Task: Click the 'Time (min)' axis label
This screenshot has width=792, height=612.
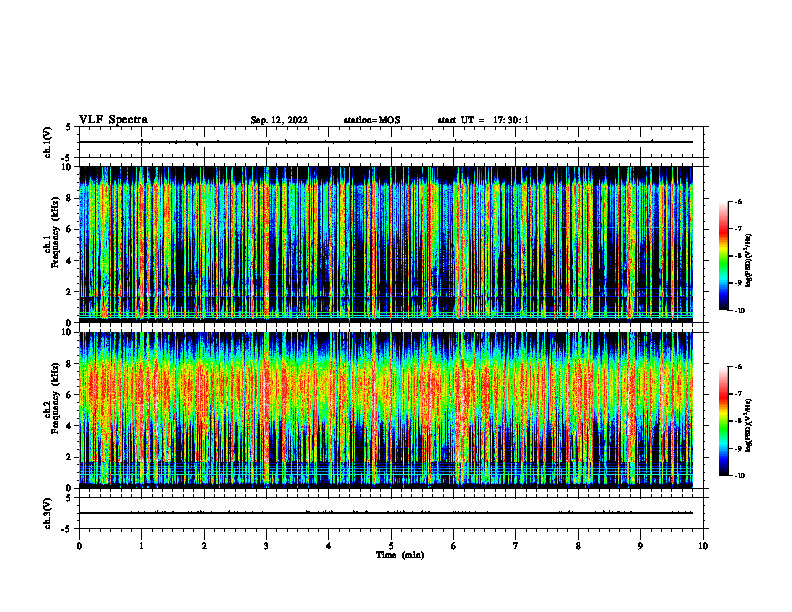Action: tap(400, 555)
